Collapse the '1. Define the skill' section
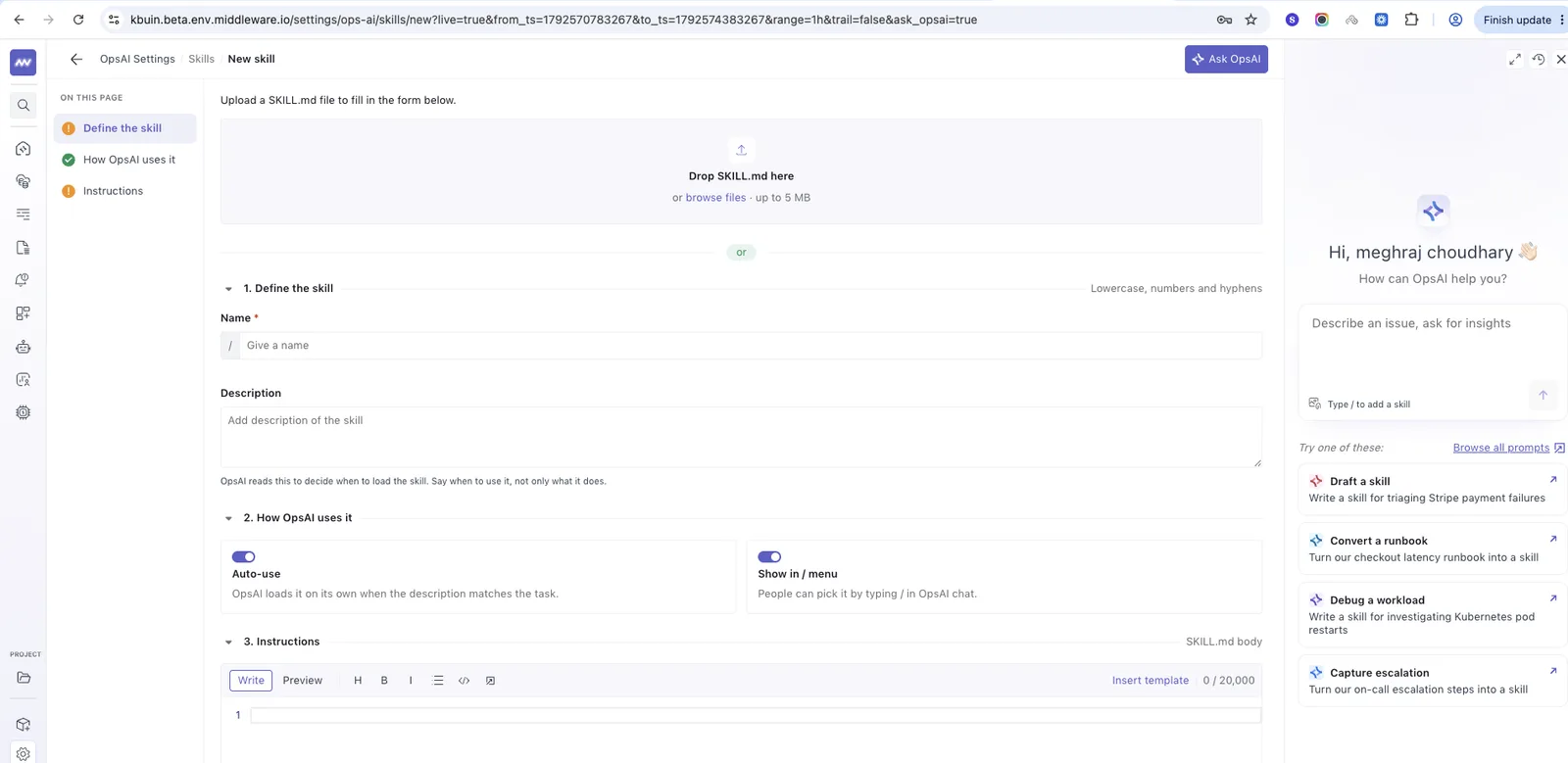Image resolution: width=1568 pixels, height=763 pixels. click(228, 289)
